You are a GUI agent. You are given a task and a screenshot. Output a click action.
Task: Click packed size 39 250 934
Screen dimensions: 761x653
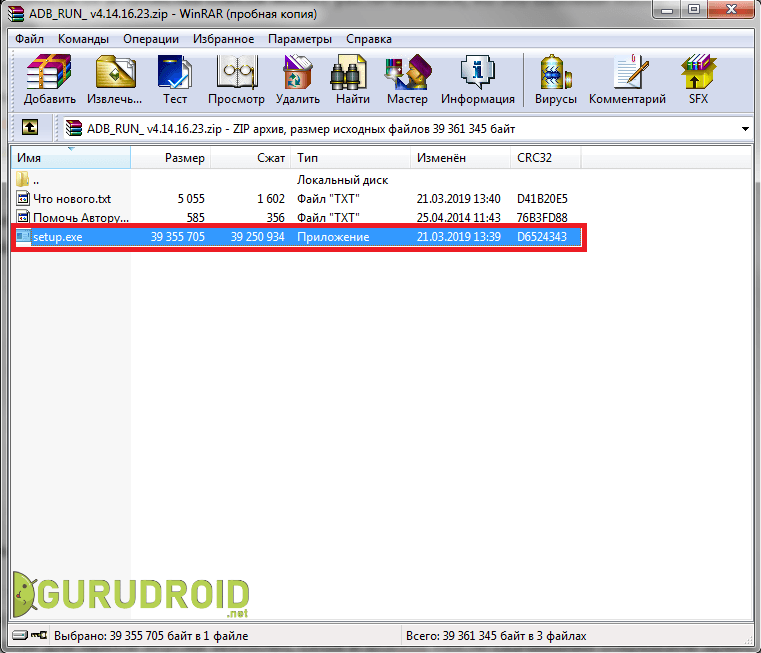click(257, 237)
